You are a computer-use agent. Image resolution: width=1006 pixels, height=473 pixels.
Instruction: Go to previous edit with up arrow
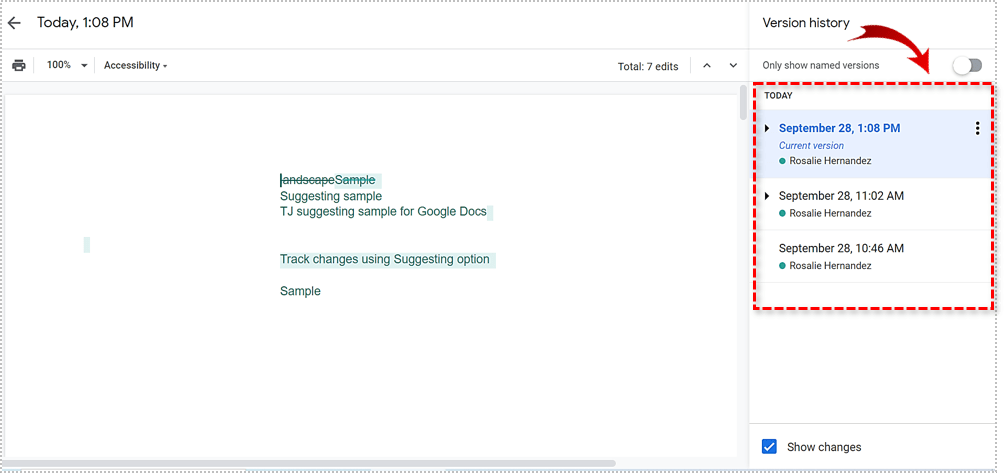pyautogui.click(x=706, y=66)
